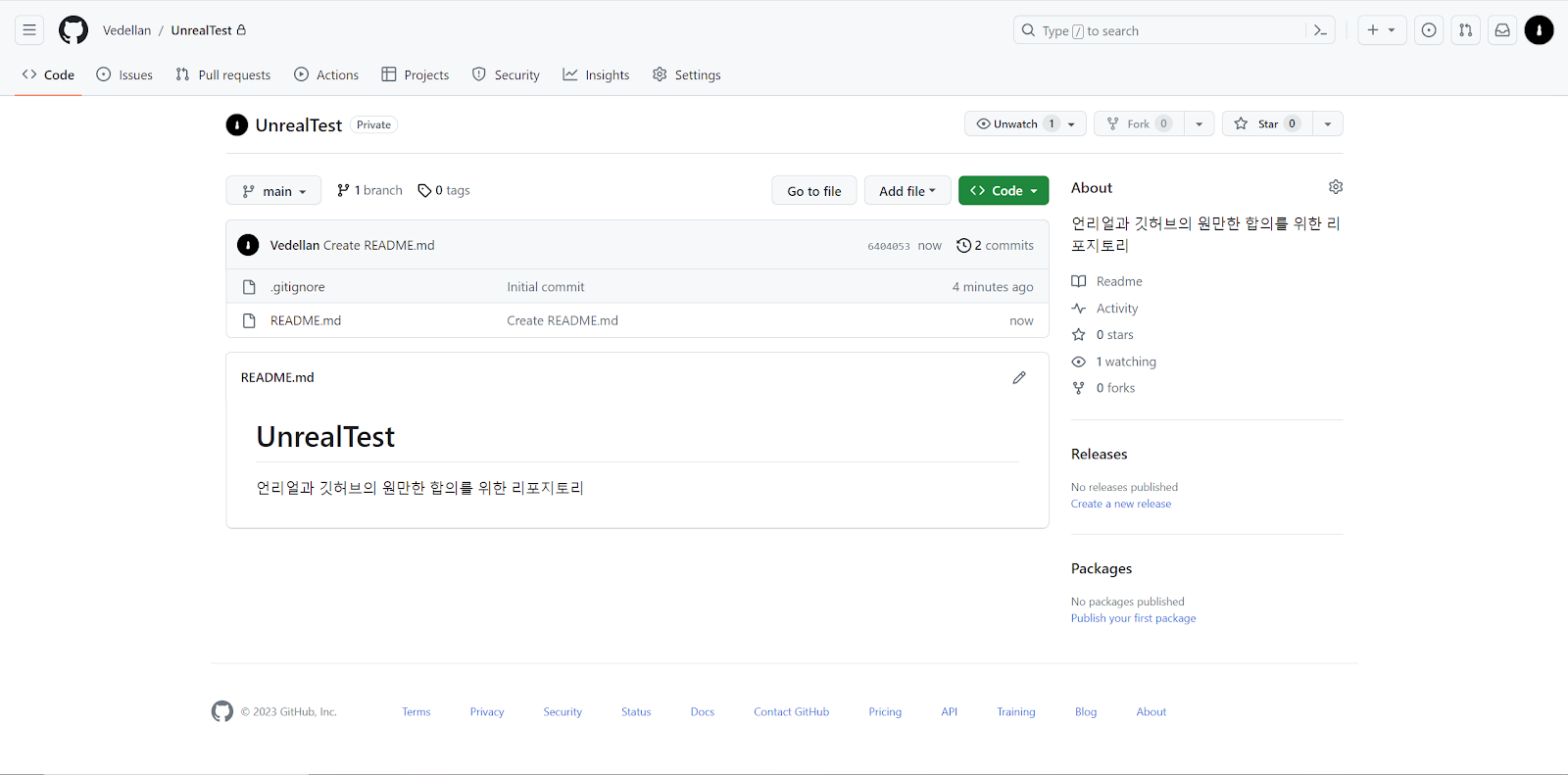
Task: Click Go to file button
Action: 814,191
